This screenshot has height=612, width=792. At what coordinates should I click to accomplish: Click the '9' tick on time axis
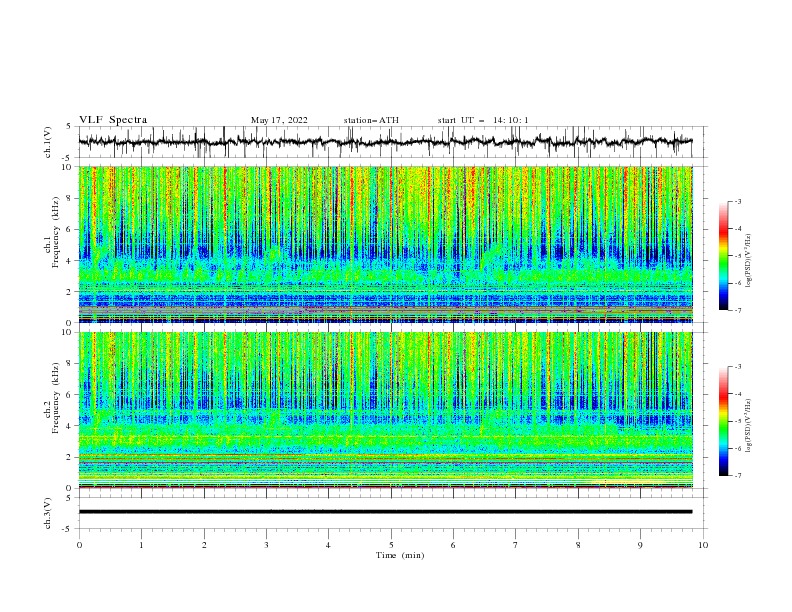point(640,545)
